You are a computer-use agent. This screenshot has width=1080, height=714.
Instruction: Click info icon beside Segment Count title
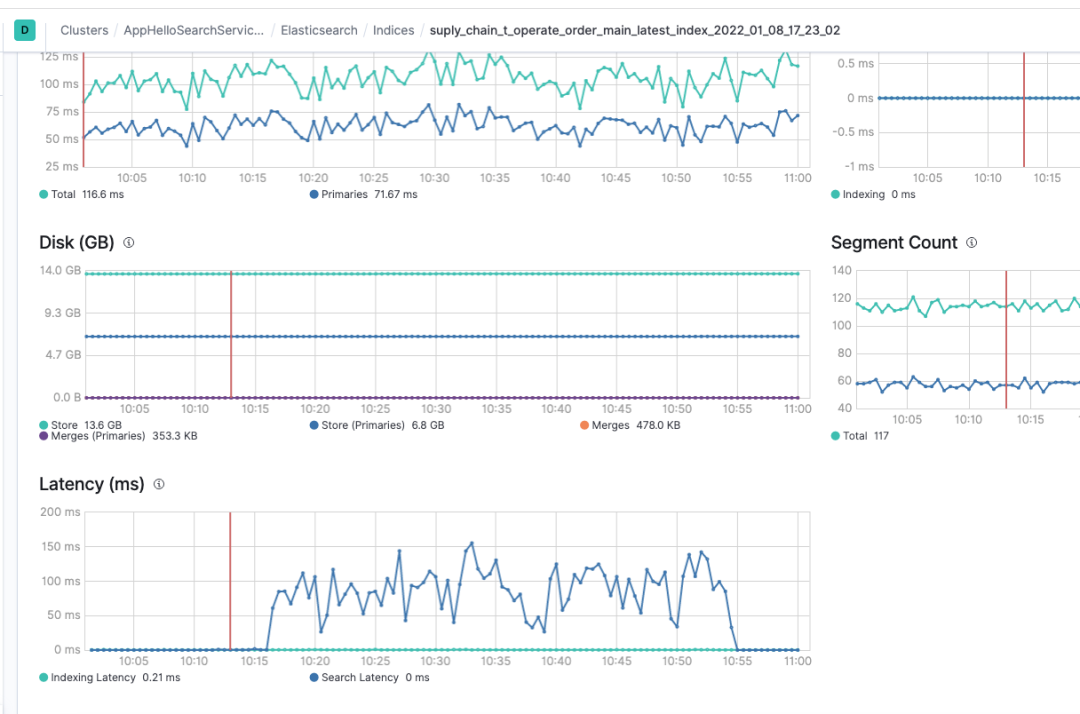tap(972, 243)
